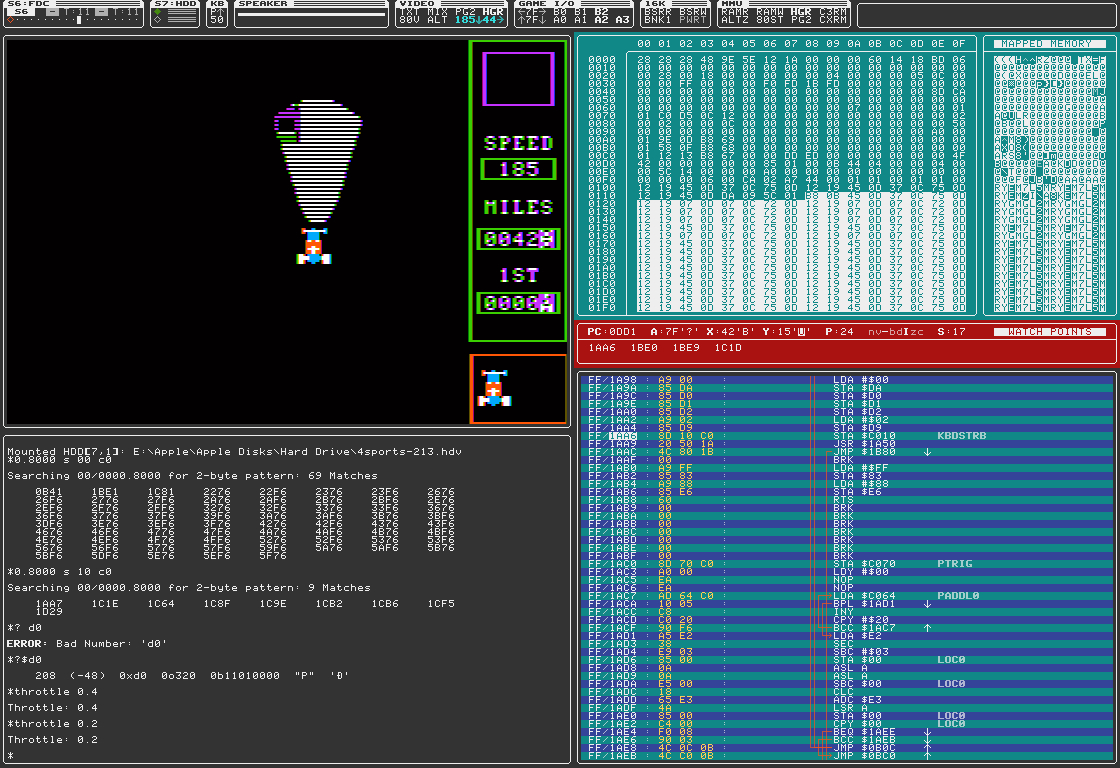The height and width of the screenshot is (768, 1120).
Task: Click watch point address 1BE0
Action: 644,347
